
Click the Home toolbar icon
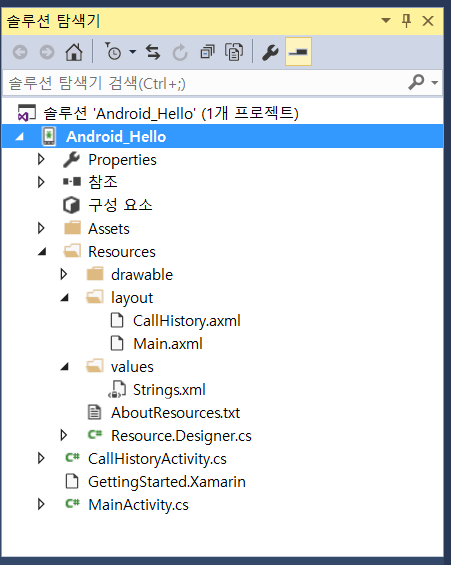74,52
